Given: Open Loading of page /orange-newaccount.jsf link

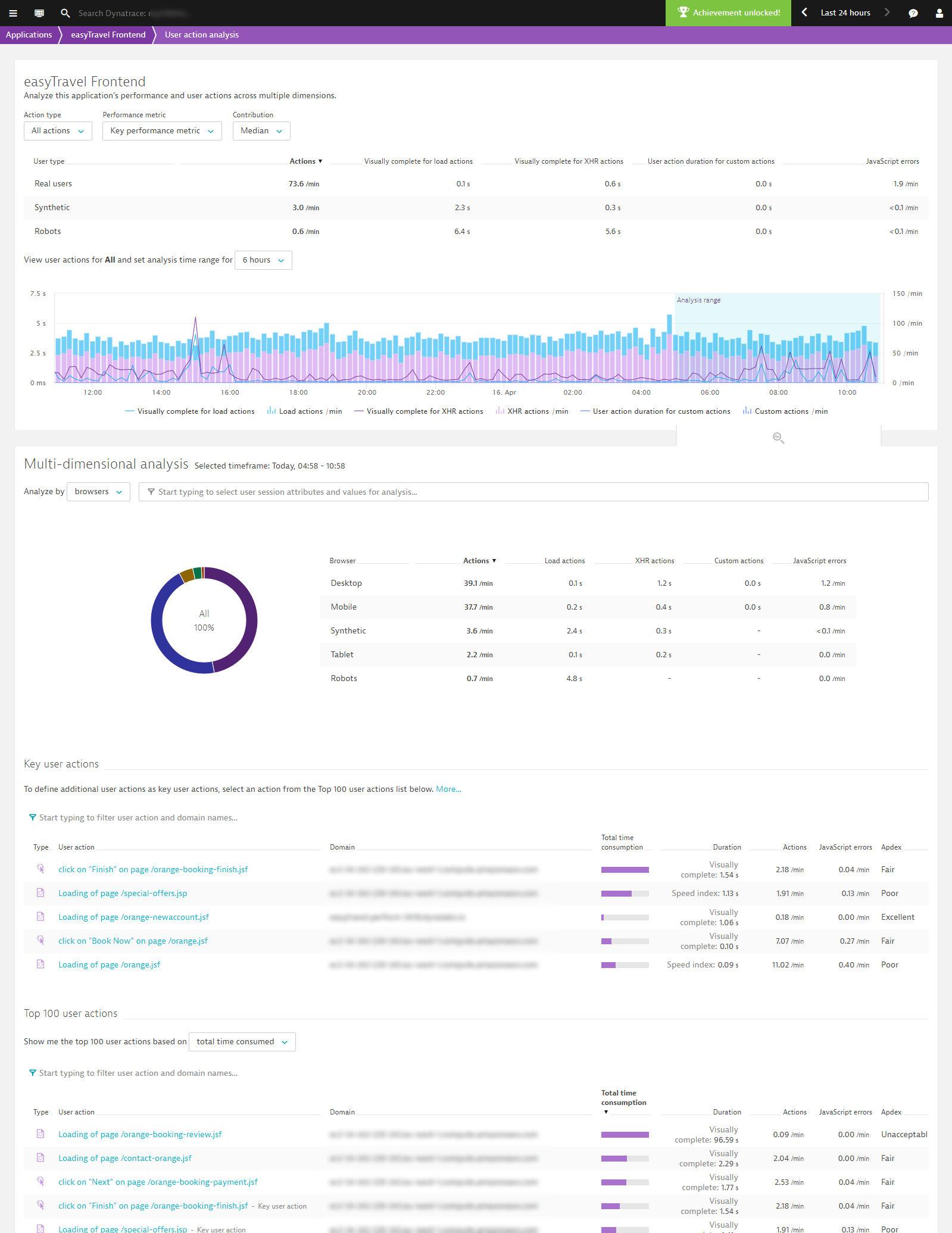Looking at the screenshot, I should pyautogui.click(x=133, y=917).
